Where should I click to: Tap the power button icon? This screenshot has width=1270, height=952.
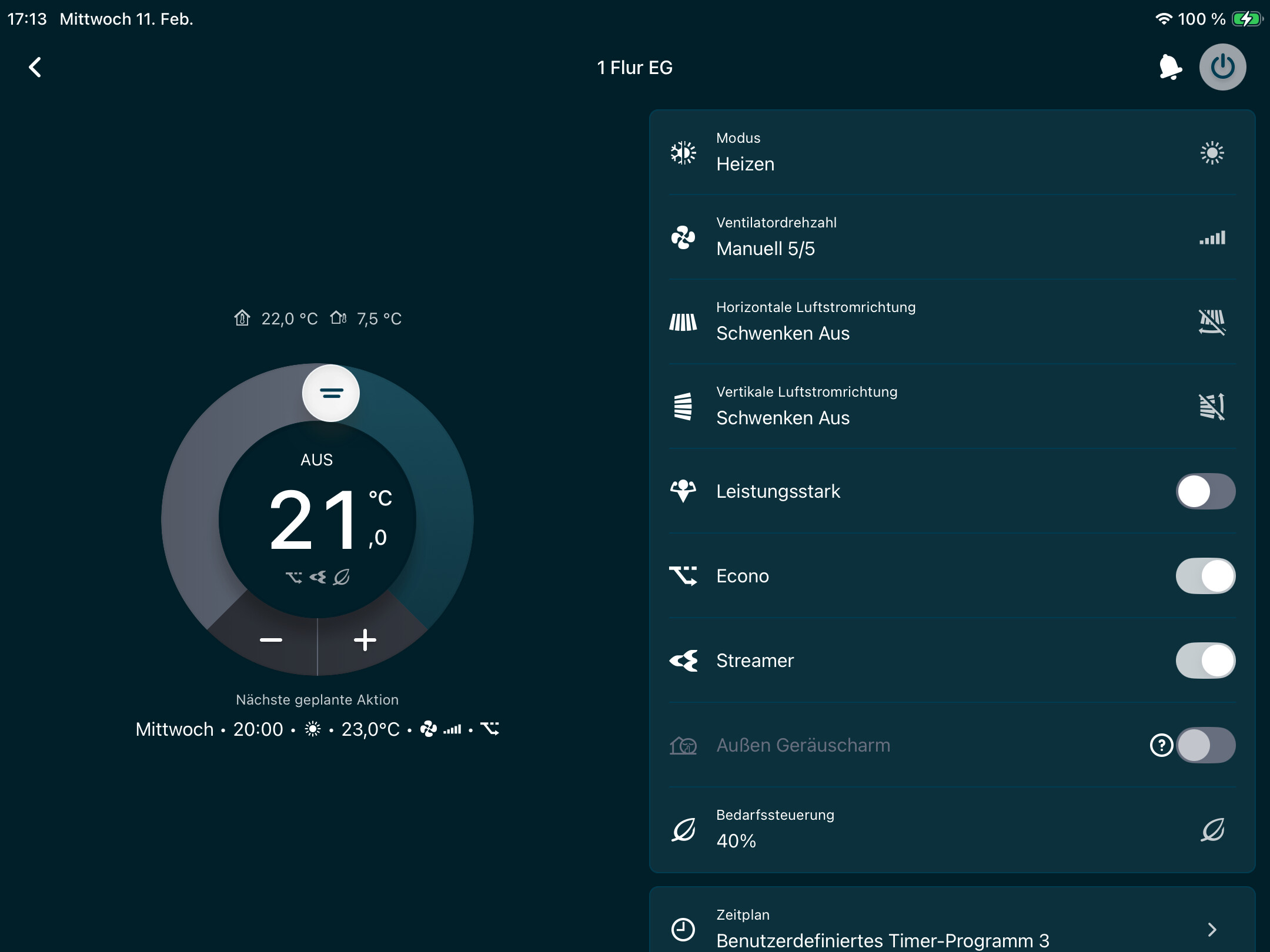[x=1222, y=67]
